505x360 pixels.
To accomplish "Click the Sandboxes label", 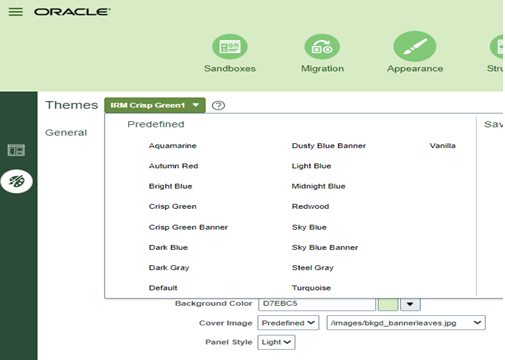I will [230, 69].
